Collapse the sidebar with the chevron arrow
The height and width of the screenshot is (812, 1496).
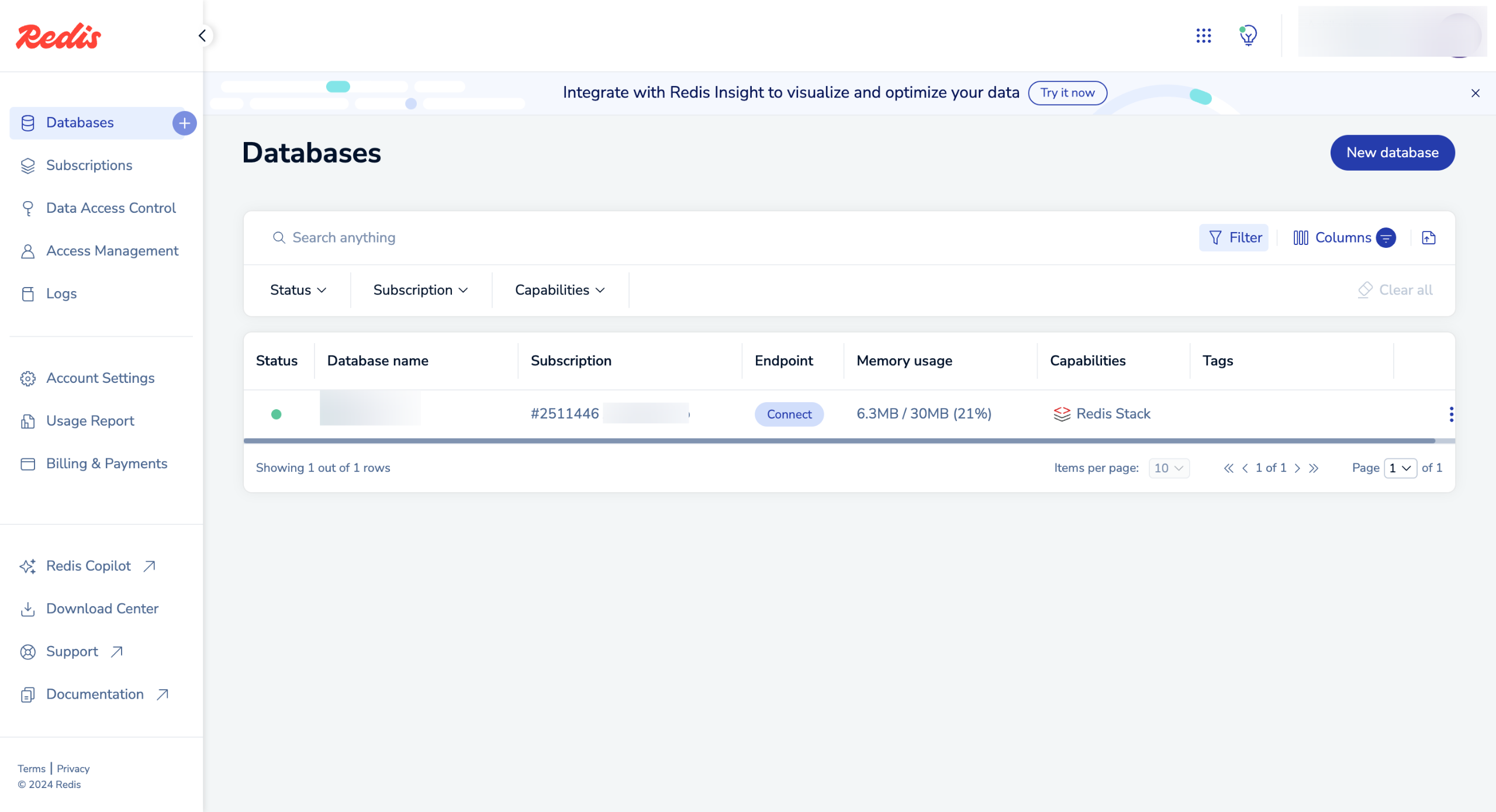point(202,36)
